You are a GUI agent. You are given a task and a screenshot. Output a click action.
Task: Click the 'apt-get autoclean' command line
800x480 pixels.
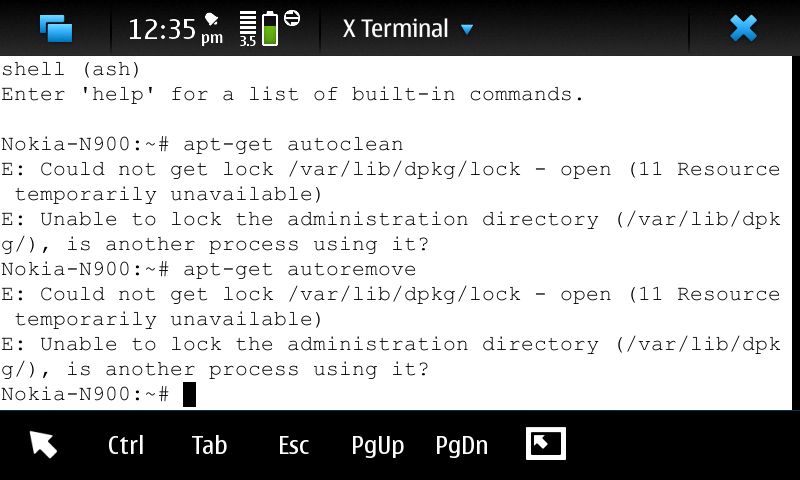click(x=295, y=144)
